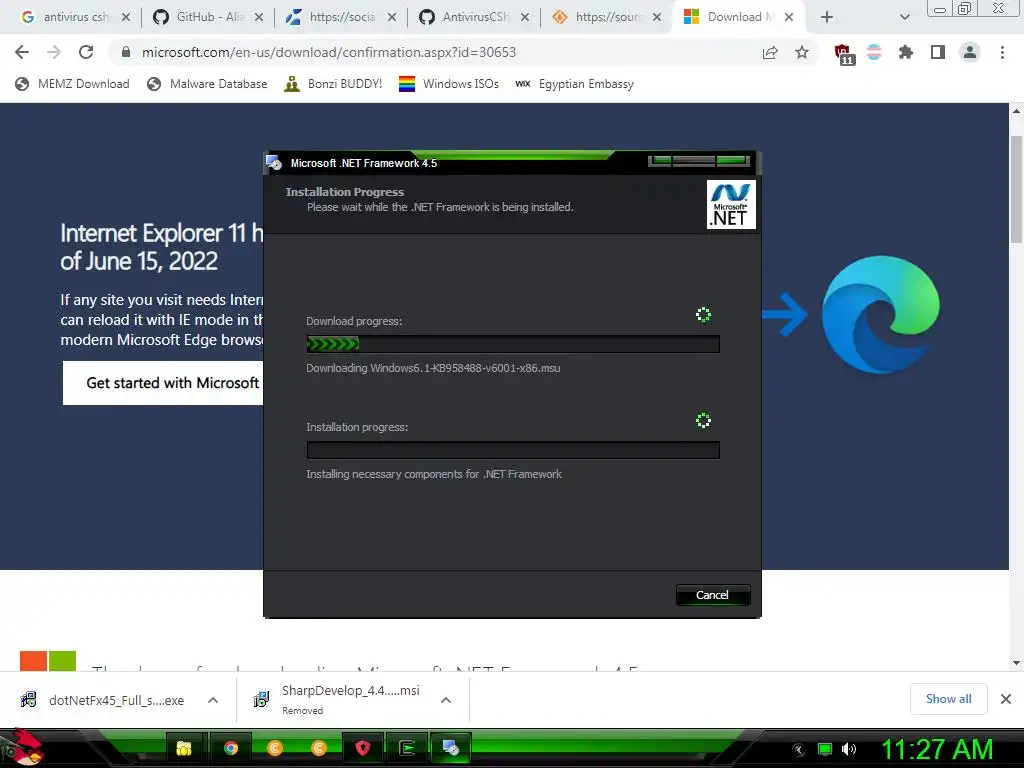1024x768 pixels.
Task: Click the Microsoft Edge logo on page
Action: click(881, 315)
